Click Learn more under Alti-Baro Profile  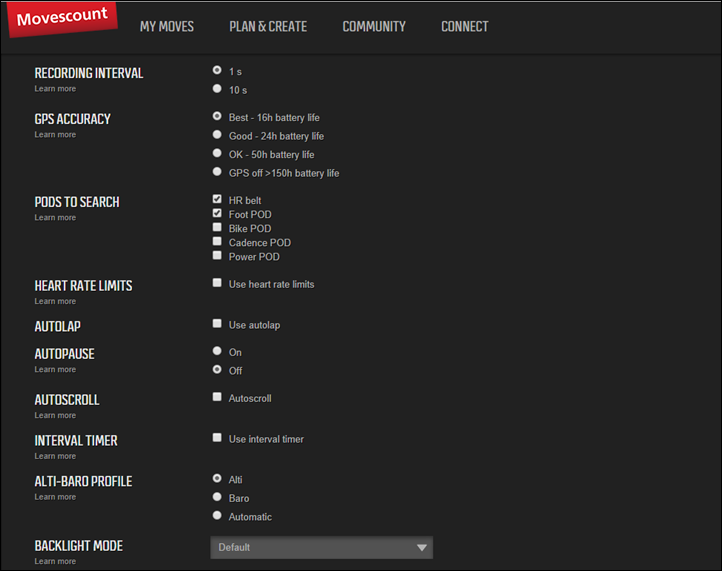click(55, 497)
